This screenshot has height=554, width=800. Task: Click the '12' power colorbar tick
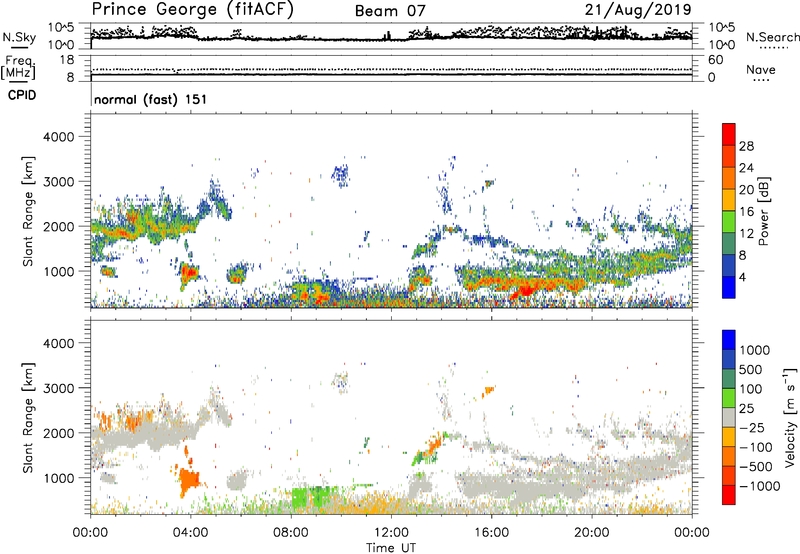746,234
